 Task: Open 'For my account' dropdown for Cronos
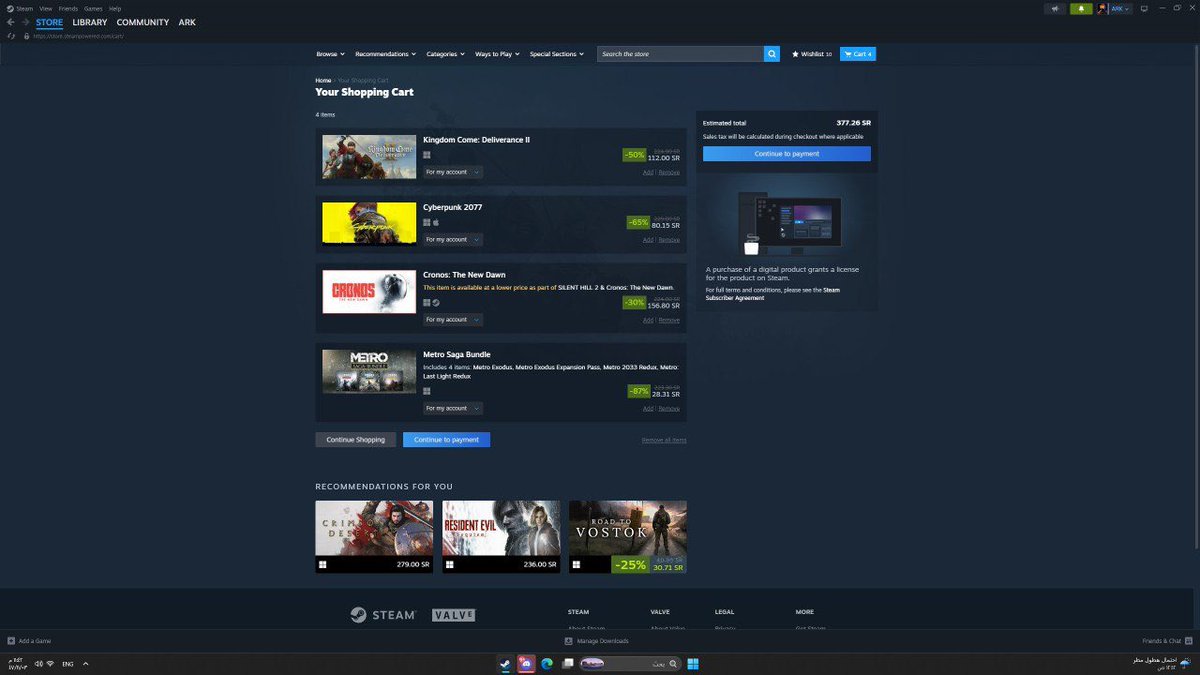point(452,319)
